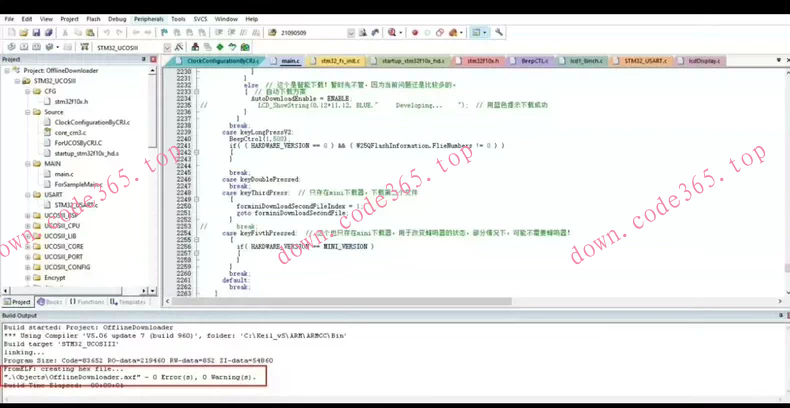Click the Paste clipboard icon

tap(90, 33)
